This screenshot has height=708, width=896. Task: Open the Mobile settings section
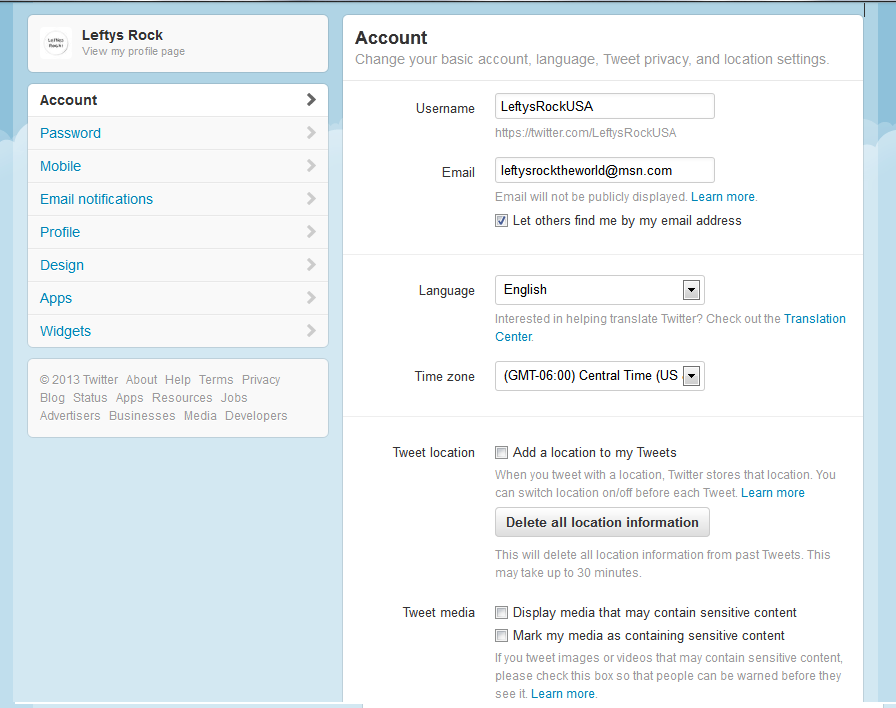click(178, 166)
